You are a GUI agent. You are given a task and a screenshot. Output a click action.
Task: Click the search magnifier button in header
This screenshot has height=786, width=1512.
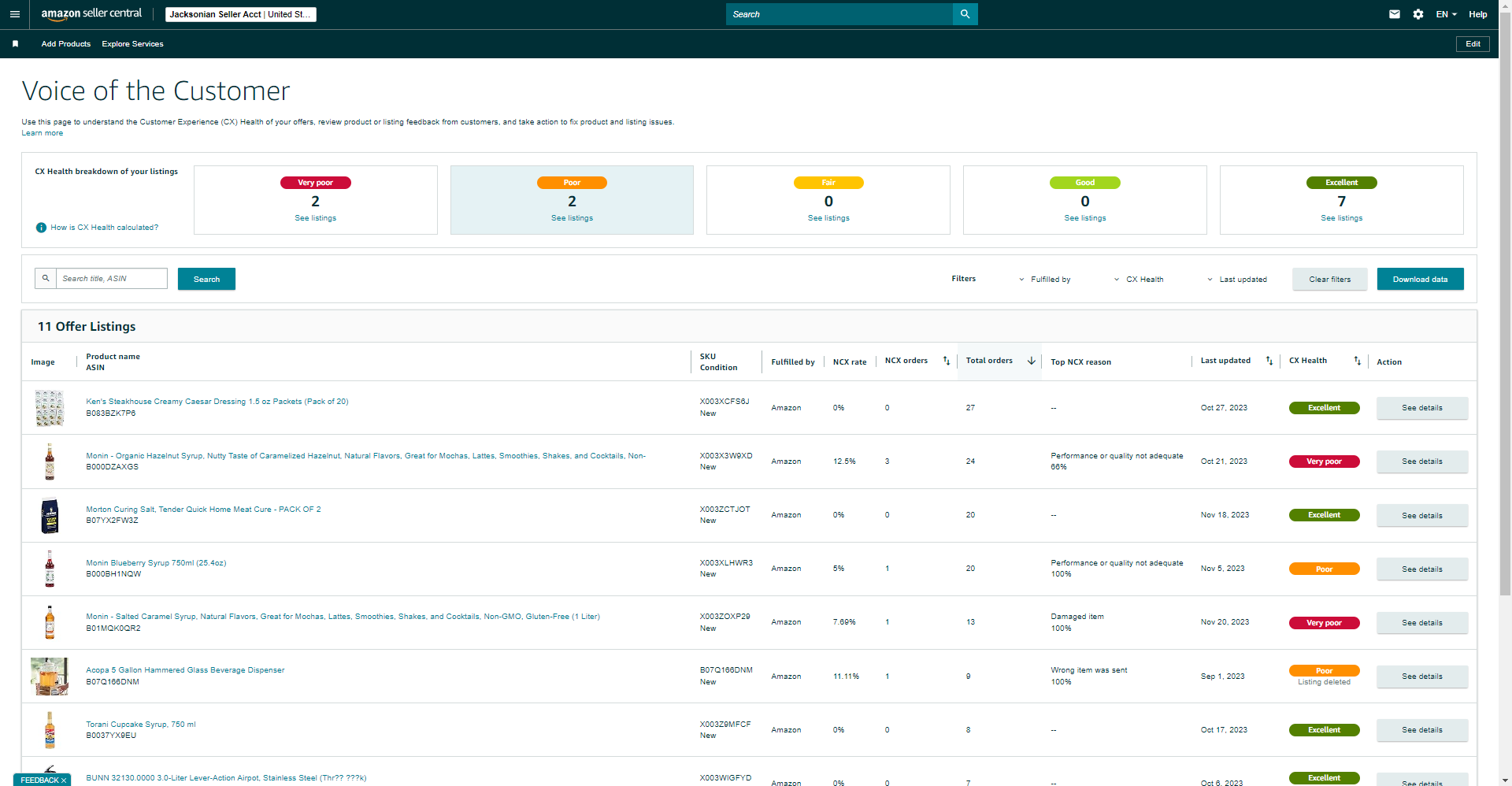pyautogui.click(x=965, y=14)
